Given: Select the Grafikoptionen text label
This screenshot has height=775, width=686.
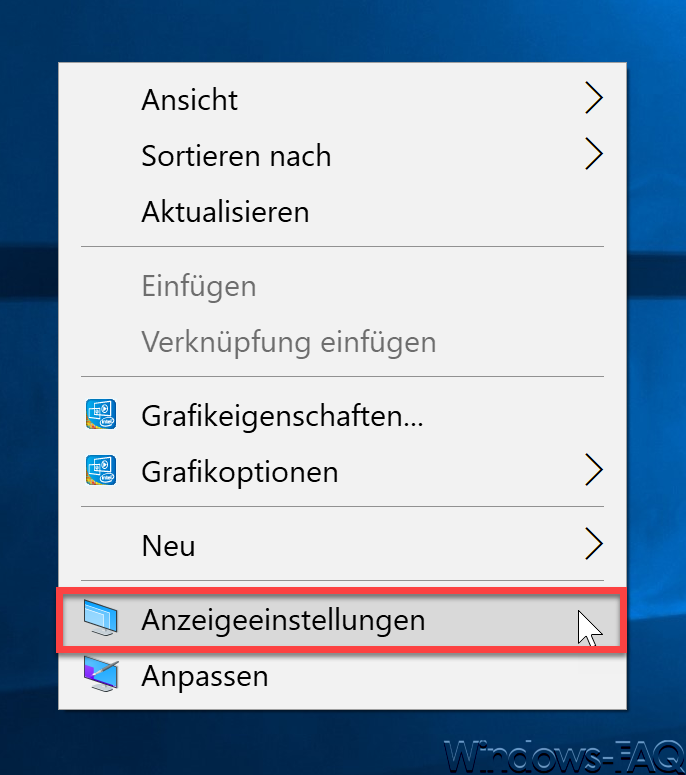Looking at the screenshot, I should pos(240,472).
